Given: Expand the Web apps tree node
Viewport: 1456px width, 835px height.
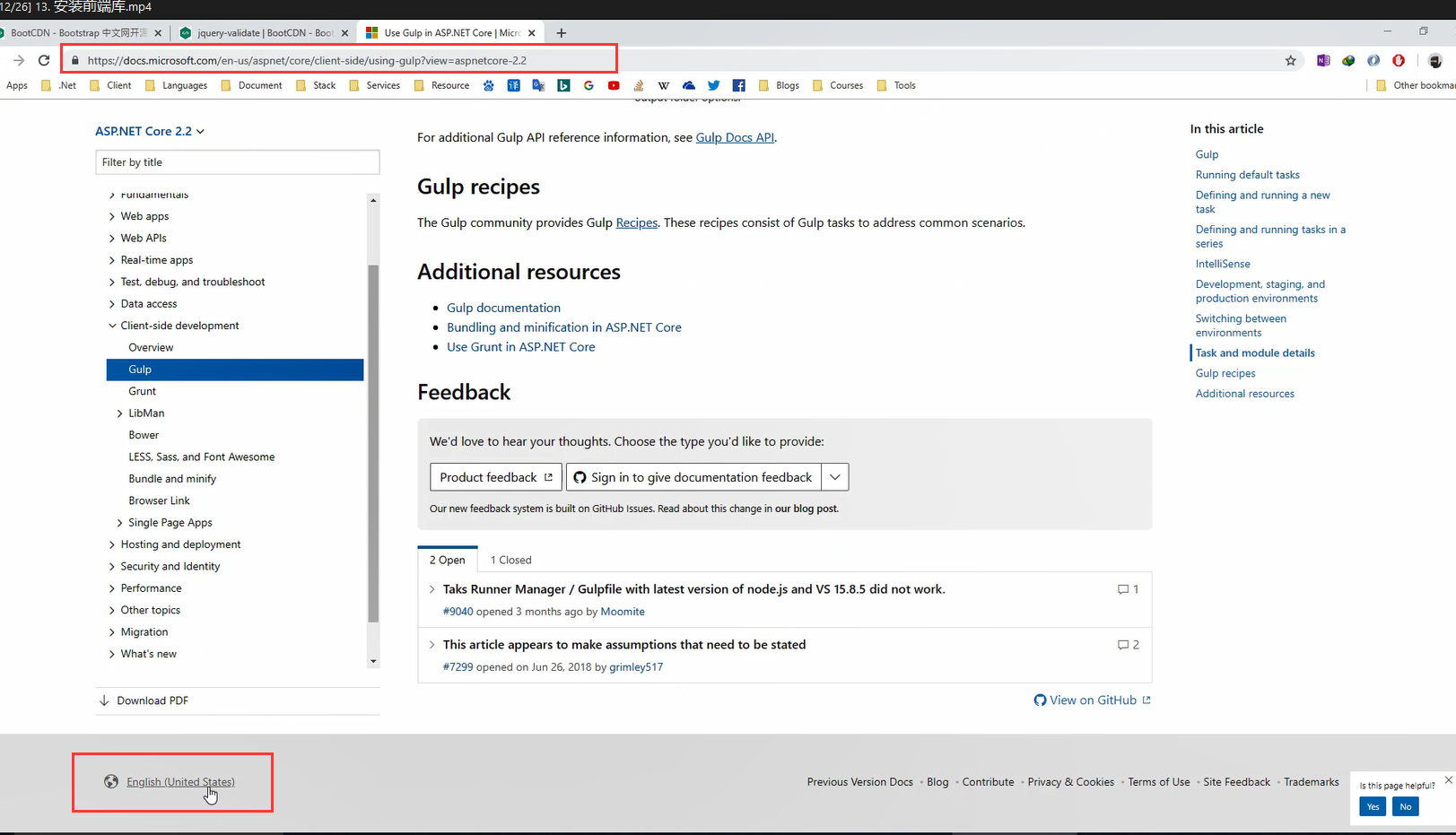Looking at the screenshot, I should click(x=112, y=216).
